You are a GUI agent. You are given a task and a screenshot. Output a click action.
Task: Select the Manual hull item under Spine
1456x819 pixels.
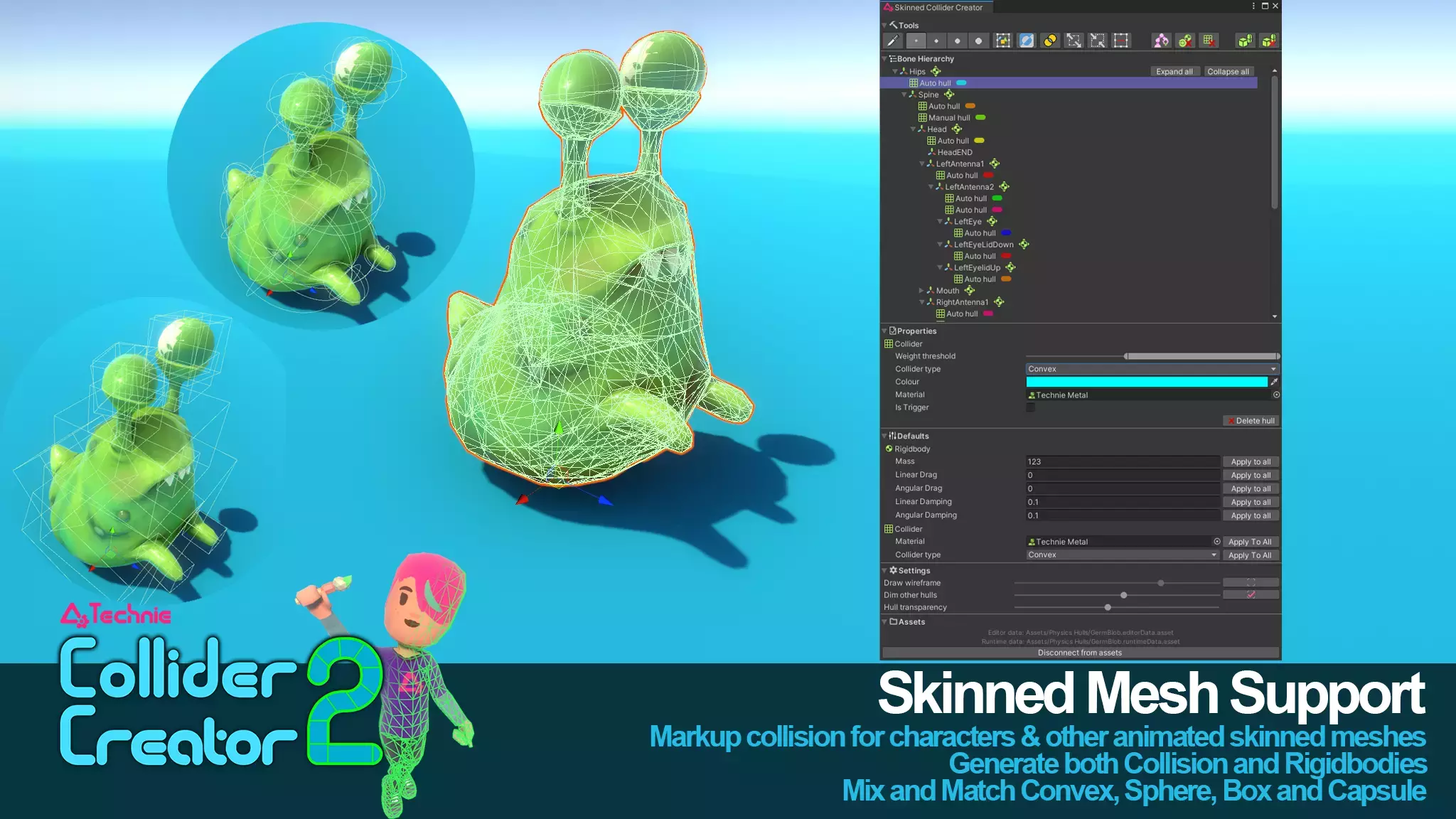[x=948, y=118]
